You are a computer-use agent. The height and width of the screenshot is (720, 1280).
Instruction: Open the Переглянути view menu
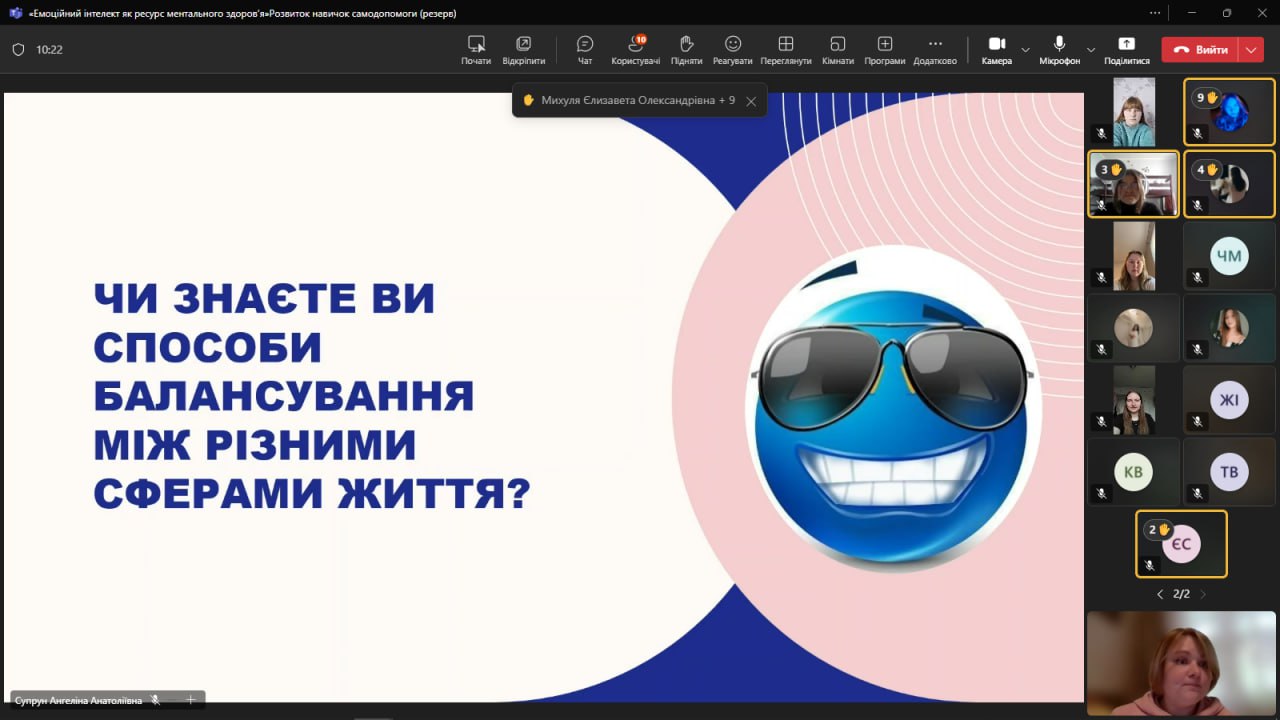click(x=785, y=50)
